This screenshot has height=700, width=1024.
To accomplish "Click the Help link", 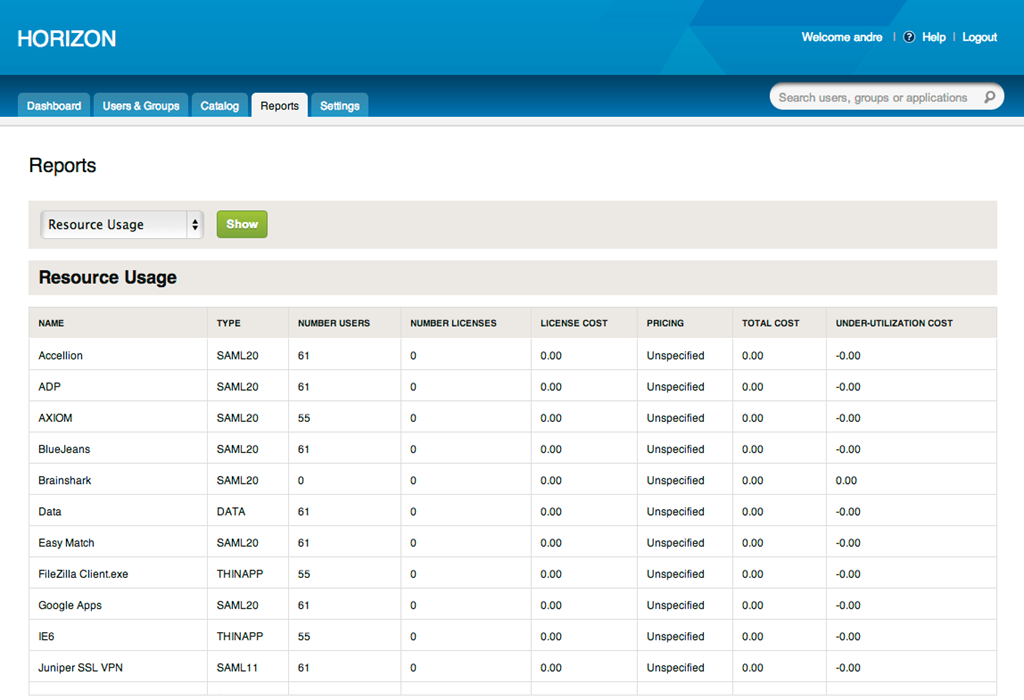I will [933, 37].
